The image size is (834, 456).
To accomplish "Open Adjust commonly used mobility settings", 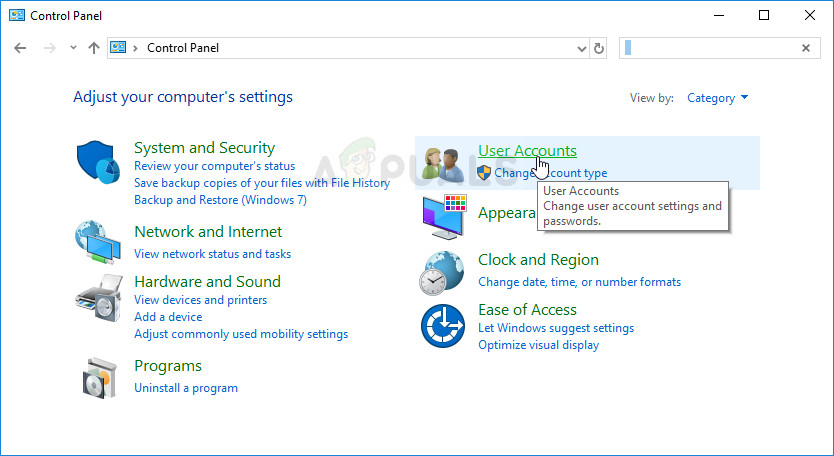I will pyautogui.click(x=241, y=334).
